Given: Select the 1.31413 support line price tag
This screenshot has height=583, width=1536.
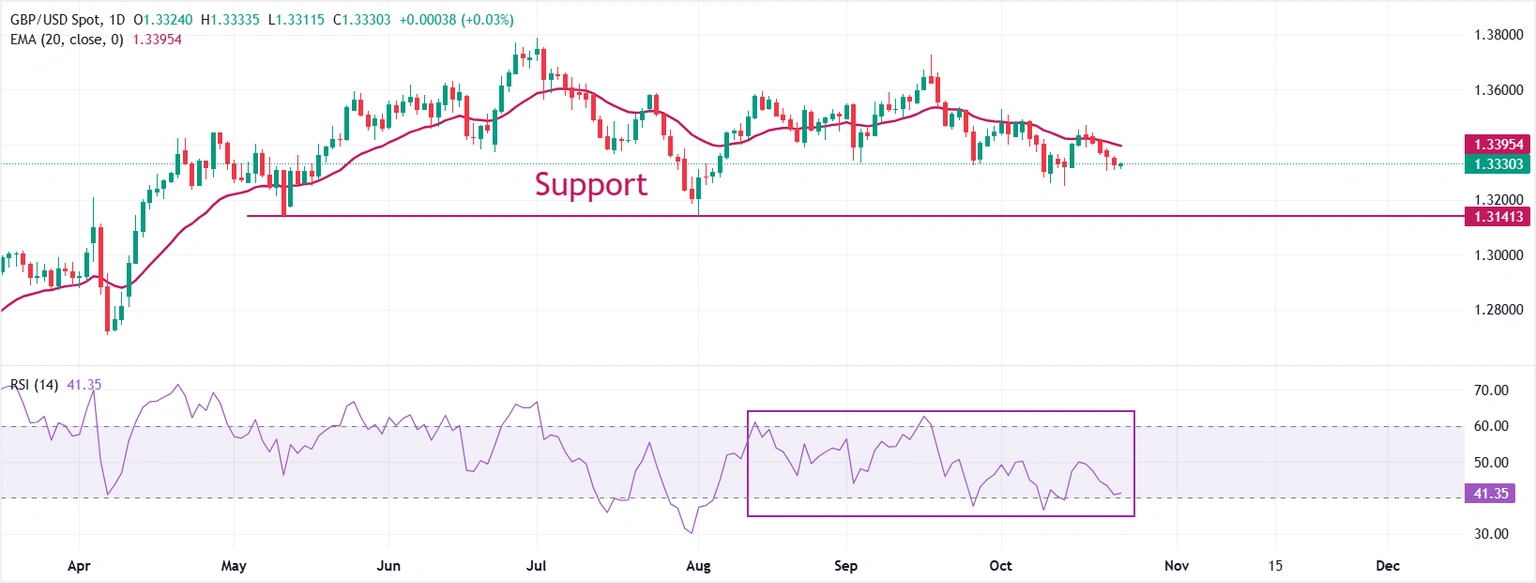Looking at the screenshot, I should [1496, 216].
